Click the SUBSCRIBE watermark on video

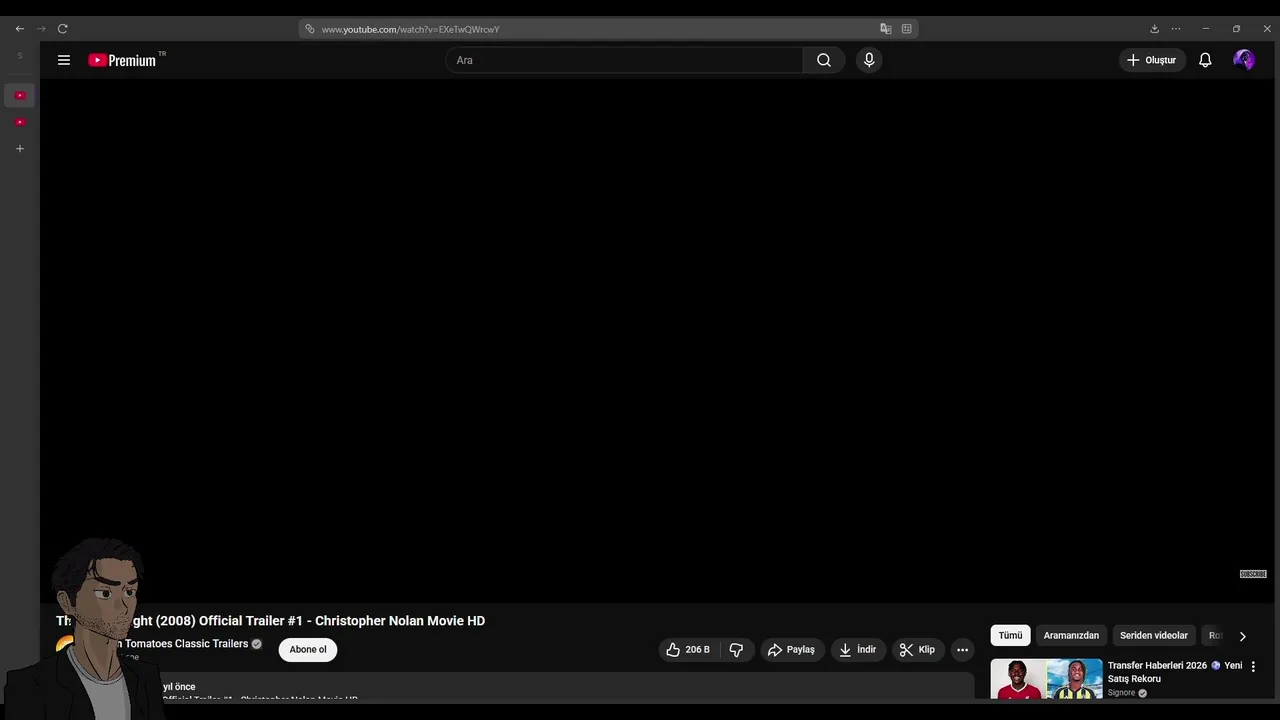1253,574
